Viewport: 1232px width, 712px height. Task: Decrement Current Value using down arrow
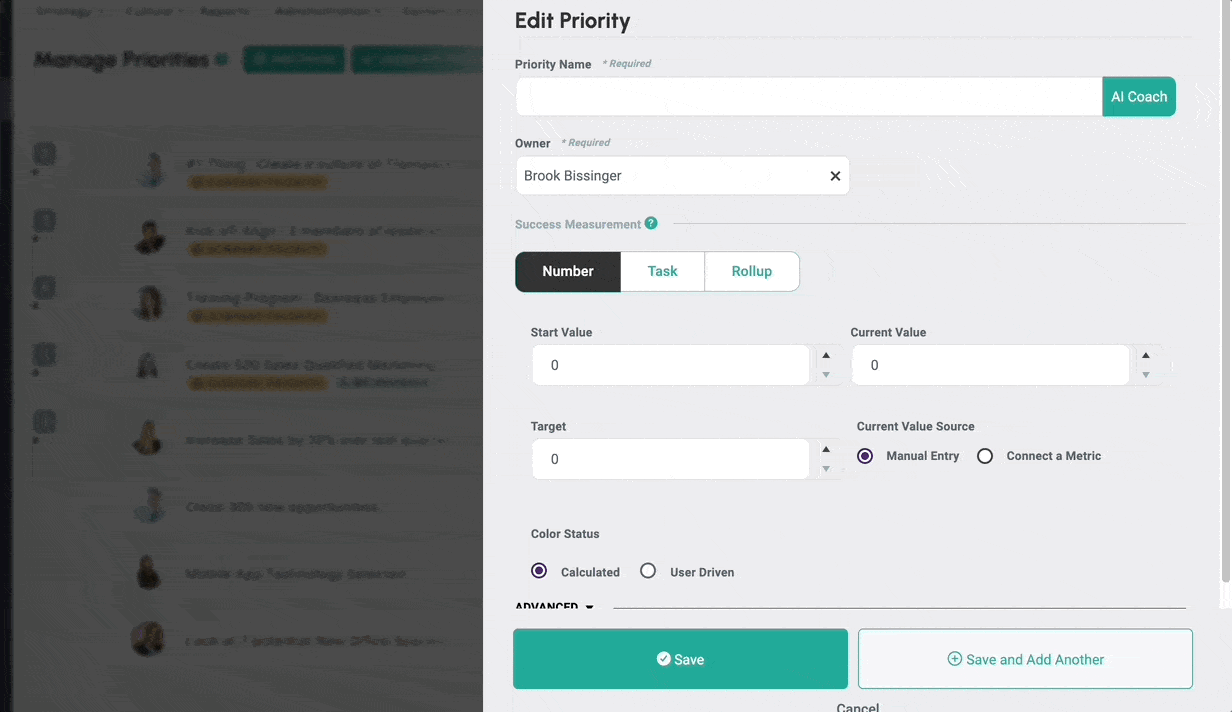(1146, 375)
